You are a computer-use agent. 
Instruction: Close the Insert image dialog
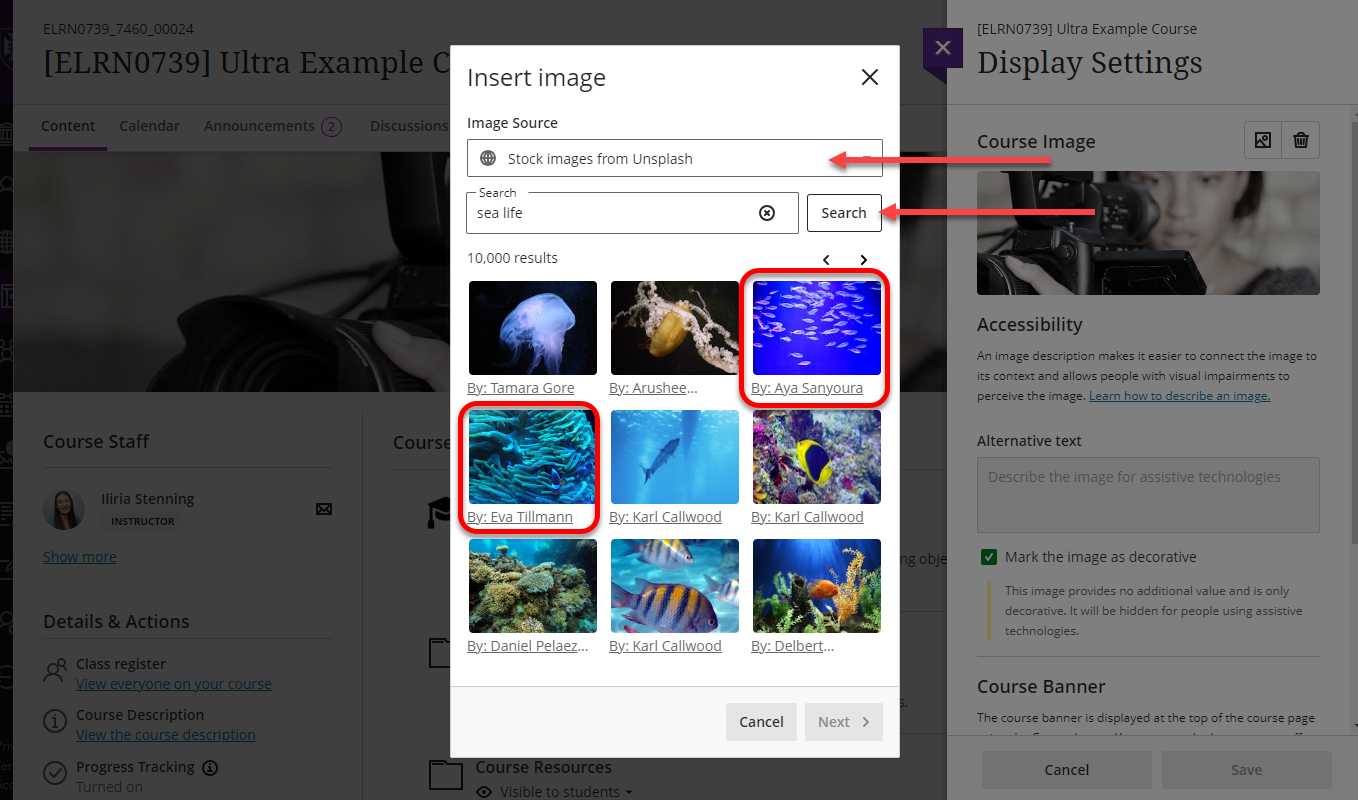(x=870, y=77)
